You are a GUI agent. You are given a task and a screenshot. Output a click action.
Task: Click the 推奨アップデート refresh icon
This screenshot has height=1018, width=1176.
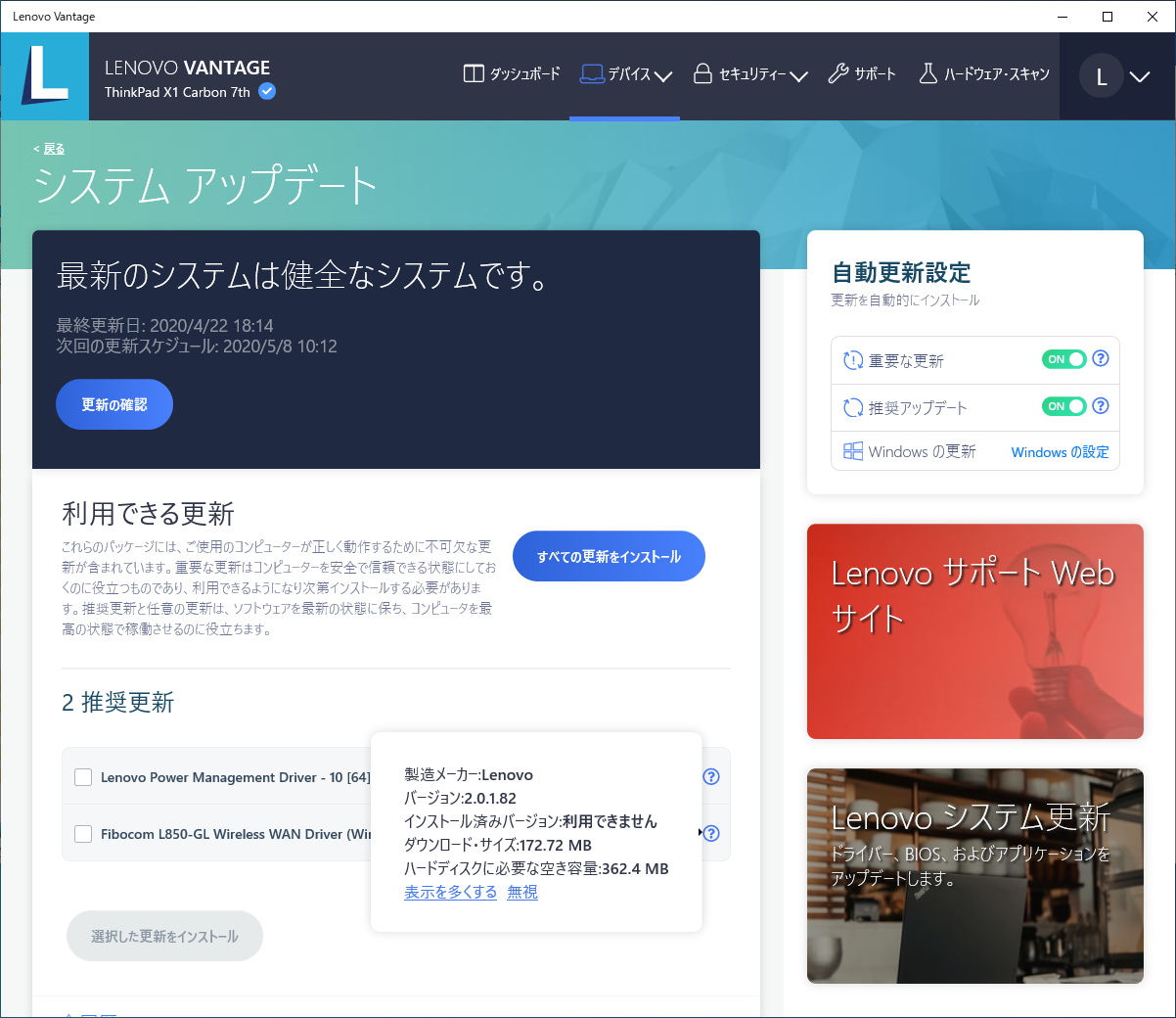click(x=853, y=408)
